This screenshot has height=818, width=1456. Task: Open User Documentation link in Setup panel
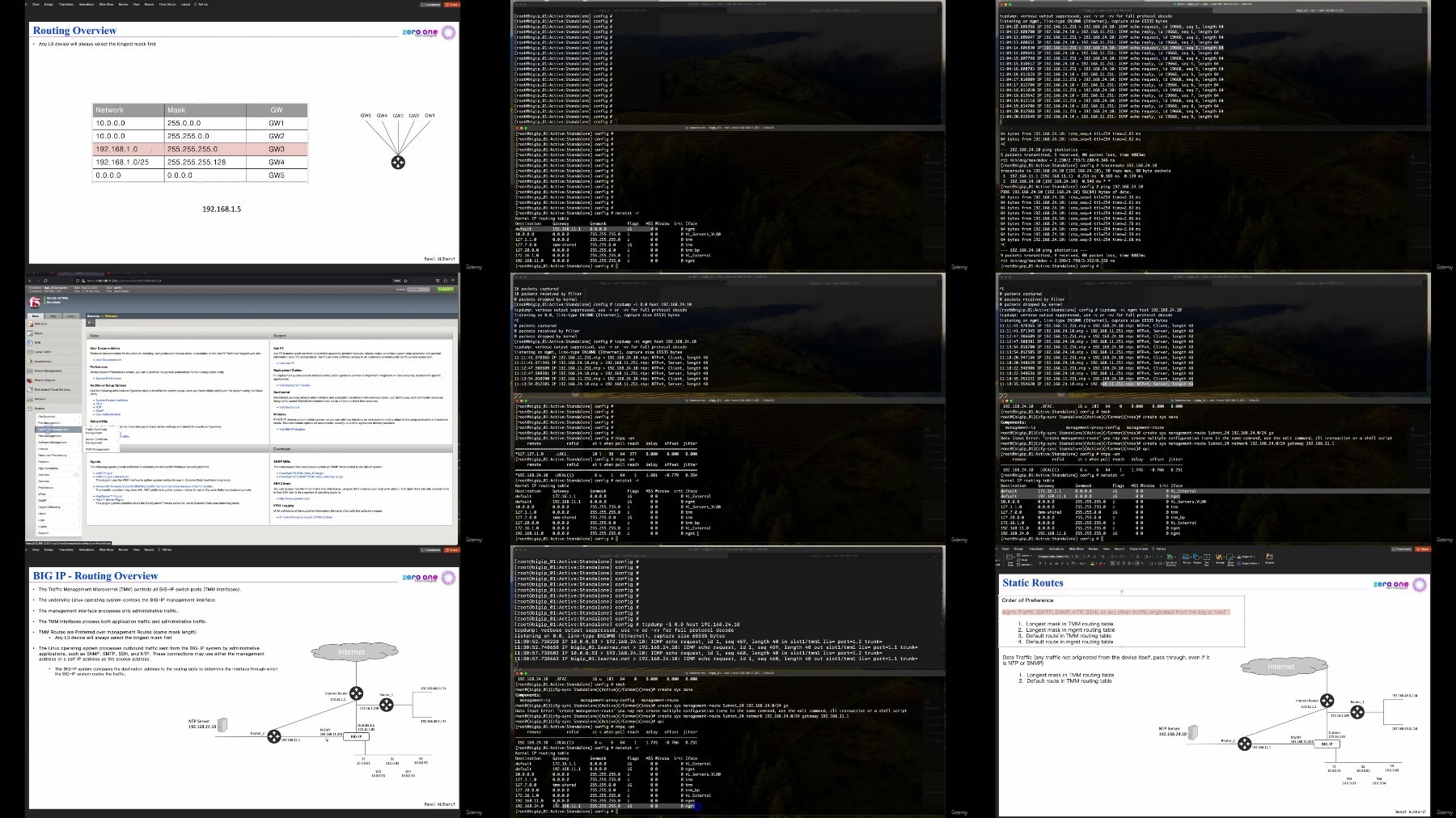click(x=108, y=359)
